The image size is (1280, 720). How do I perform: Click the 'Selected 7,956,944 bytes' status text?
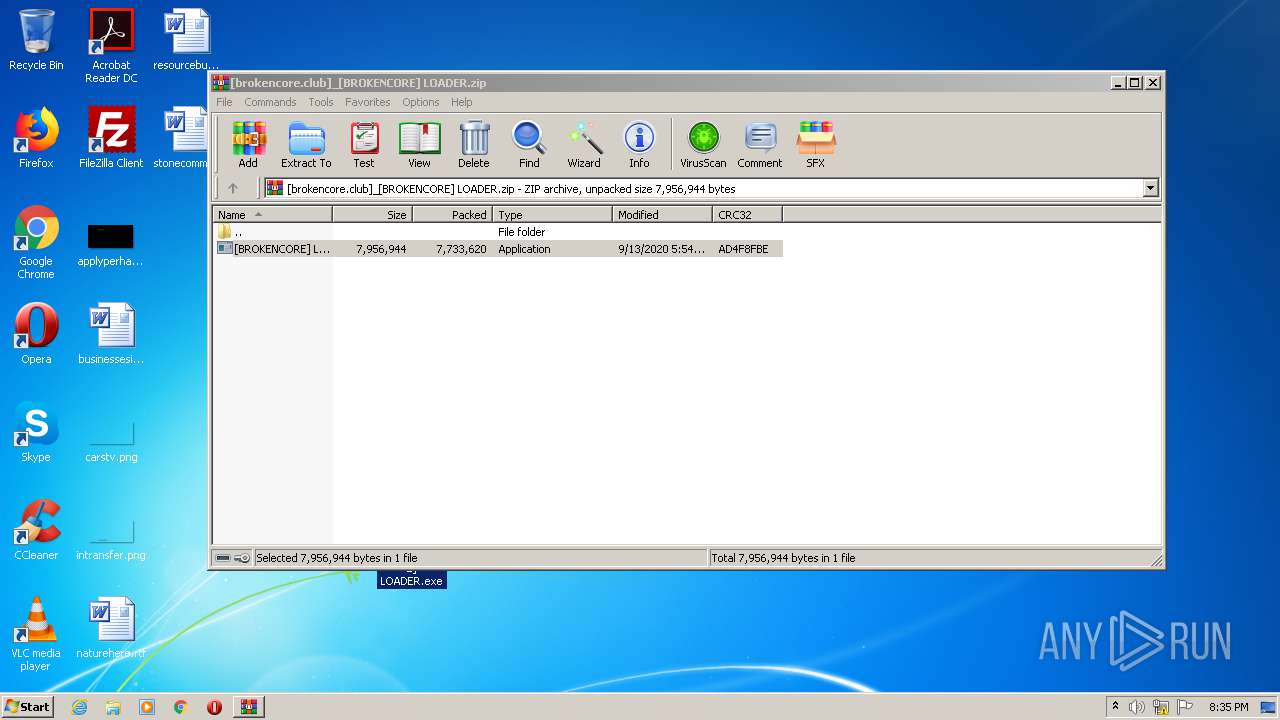[x=336, y=558]
